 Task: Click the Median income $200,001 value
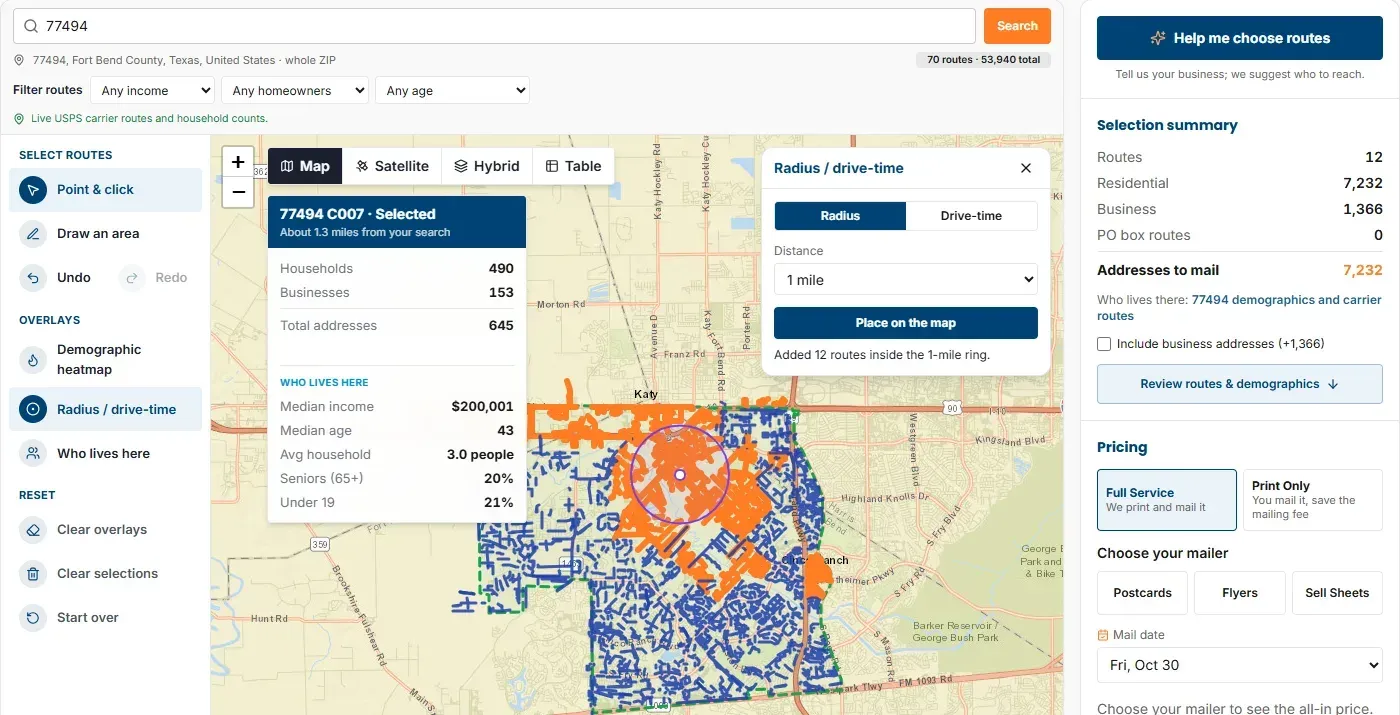(x=482, y=407)
